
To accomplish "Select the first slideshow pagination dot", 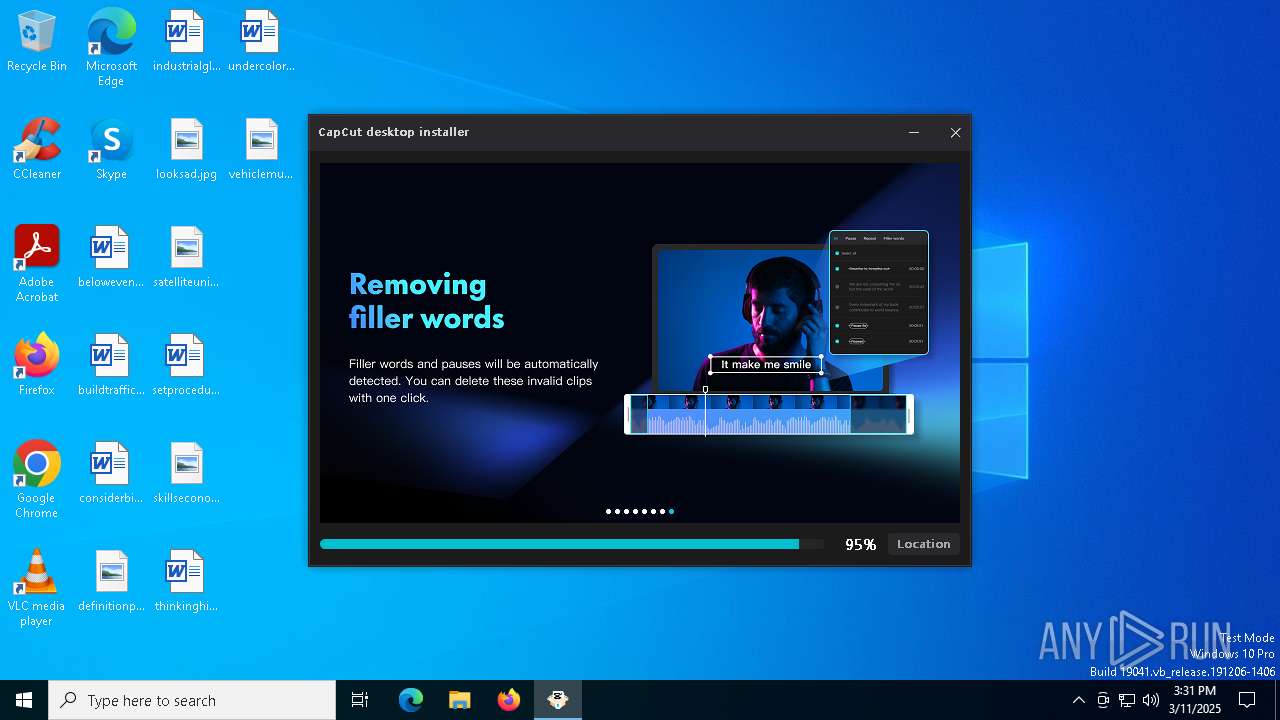I will (x=608, y=511).
